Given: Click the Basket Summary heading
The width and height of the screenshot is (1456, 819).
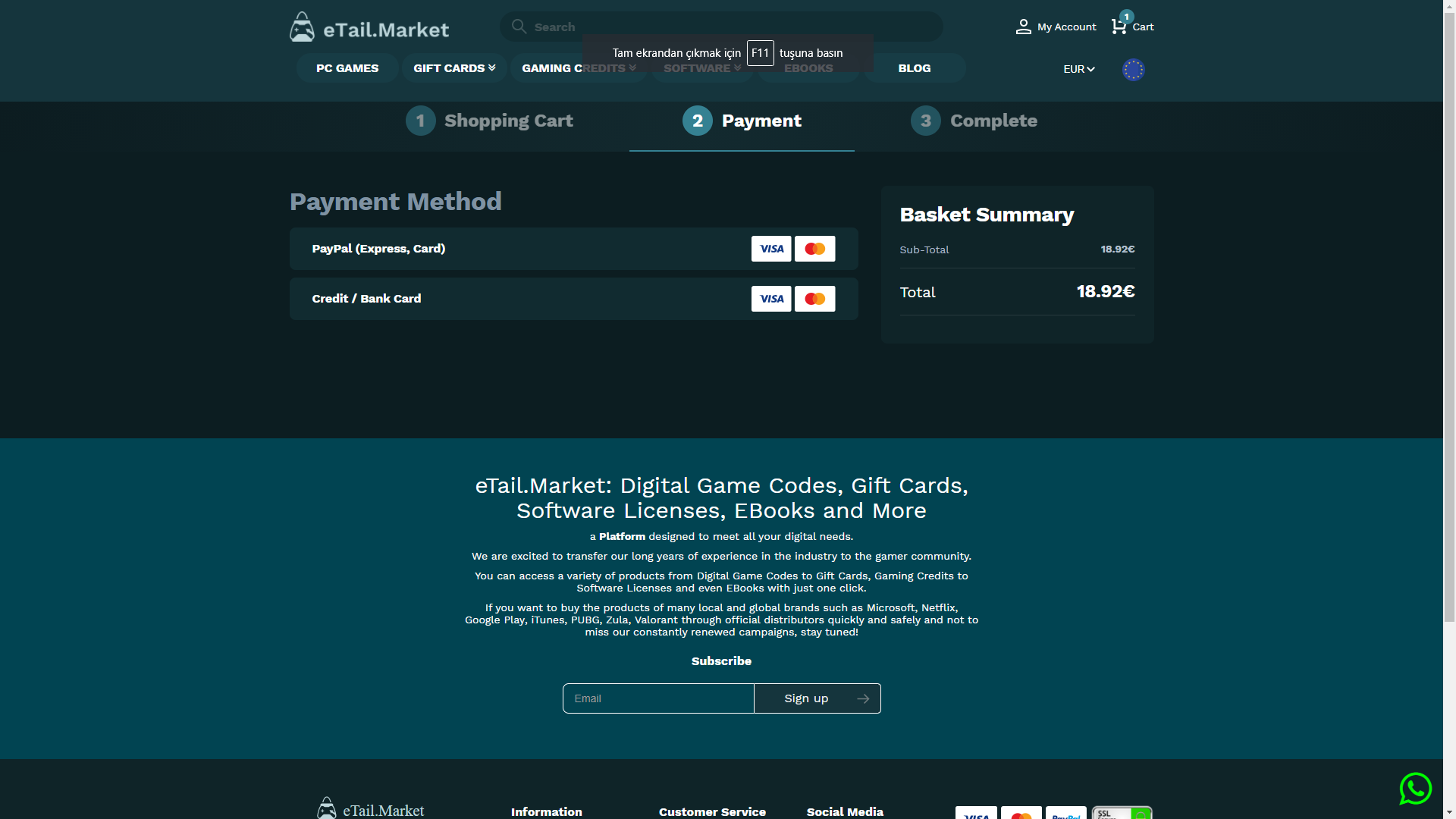Looking at the screenshot, I should 987,215.
